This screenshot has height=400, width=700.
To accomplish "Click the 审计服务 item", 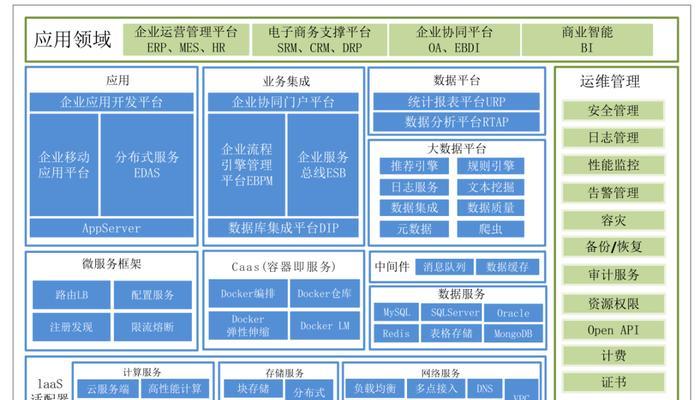I will (x=613, y=275).
